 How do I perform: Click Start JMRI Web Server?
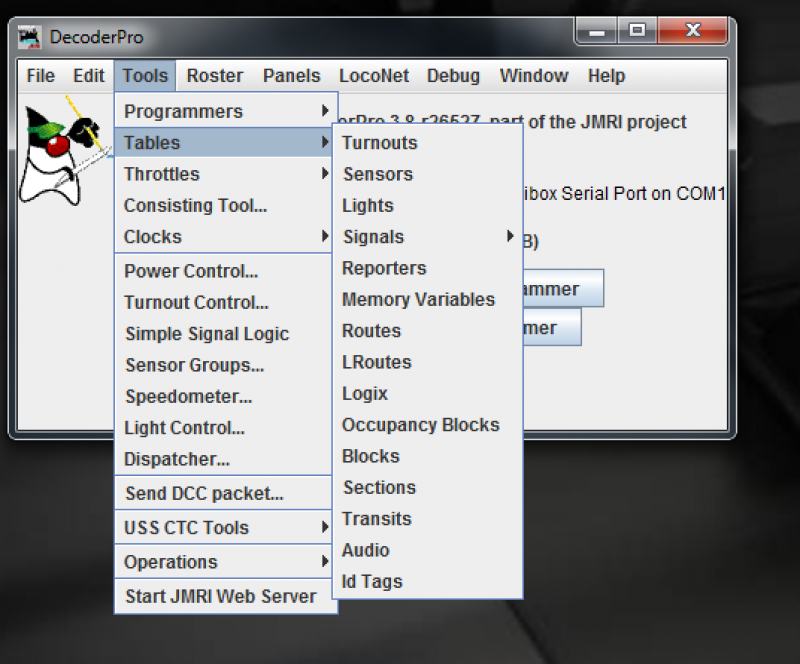coord(225,596)
